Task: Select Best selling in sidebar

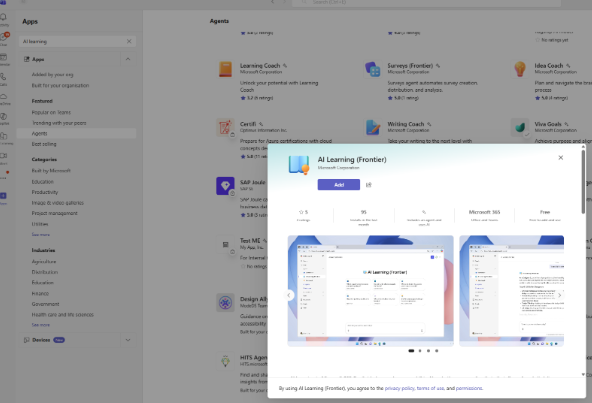Action: click(x=44, y=144)
